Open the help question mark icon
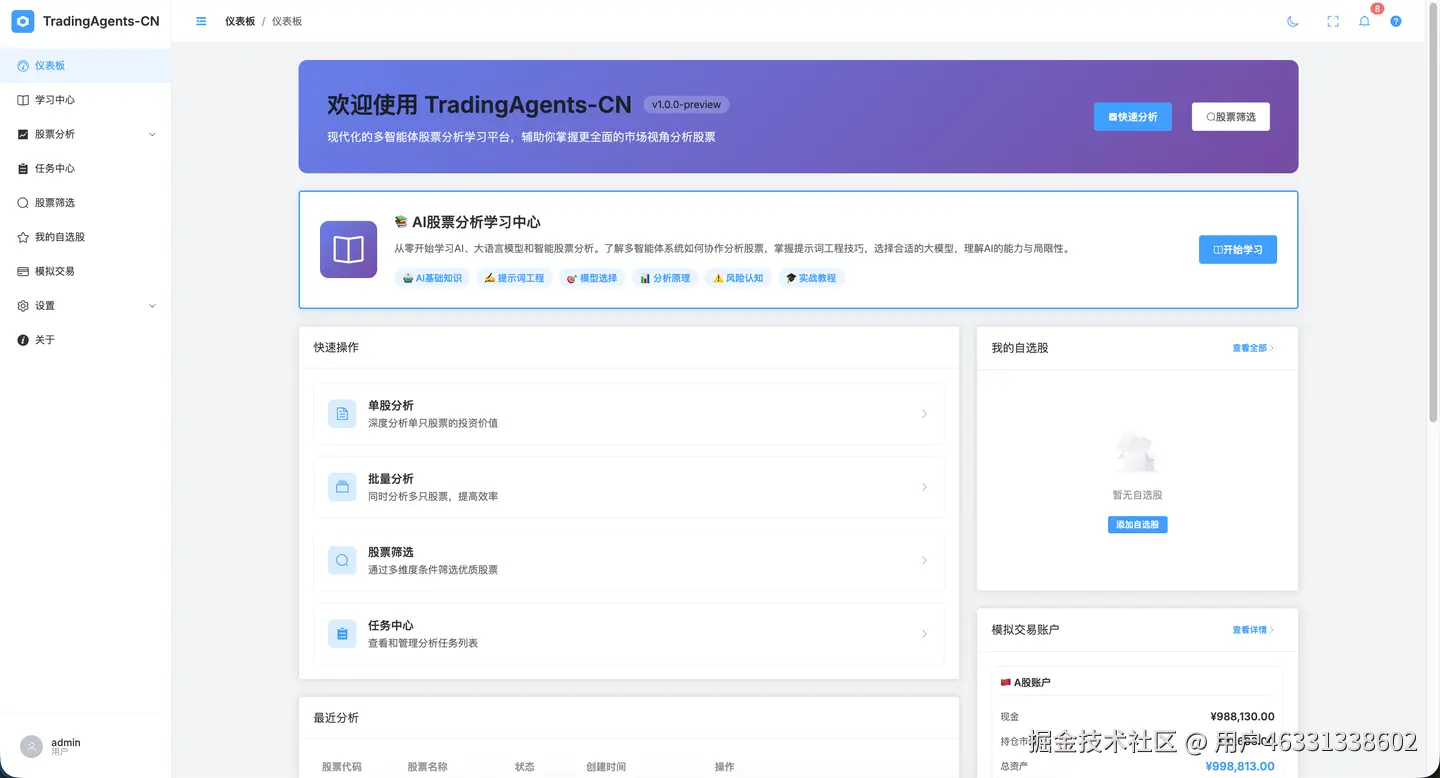1440x778 pixels. [1396, 21]
